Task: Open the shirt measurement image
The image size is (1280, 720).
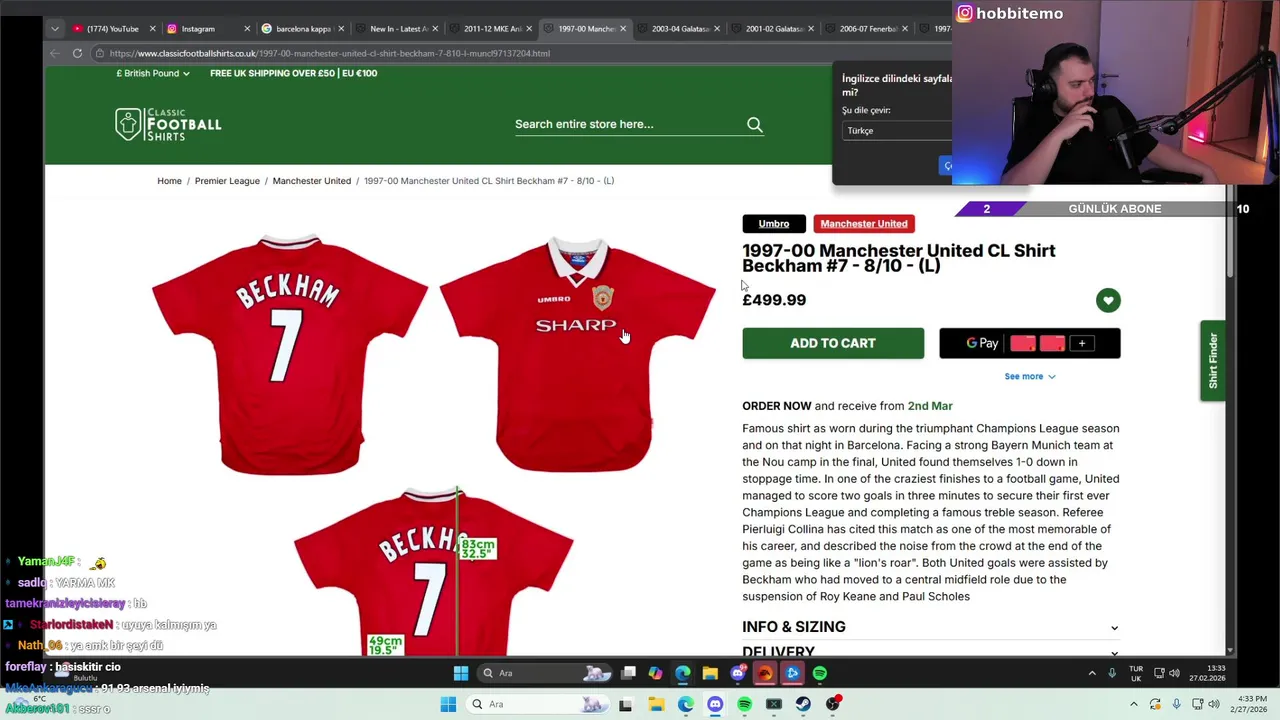Action: coord(433,571)
